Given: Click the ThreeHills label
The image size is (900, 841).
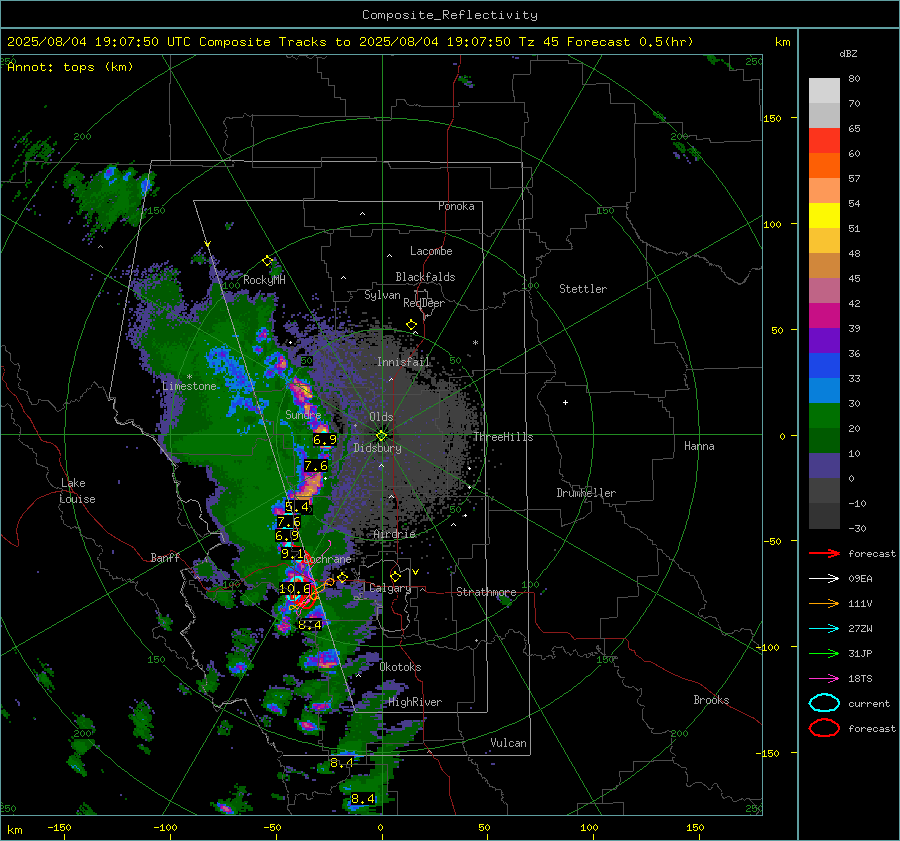Looking at the screenshot, I should coord(503,437).
